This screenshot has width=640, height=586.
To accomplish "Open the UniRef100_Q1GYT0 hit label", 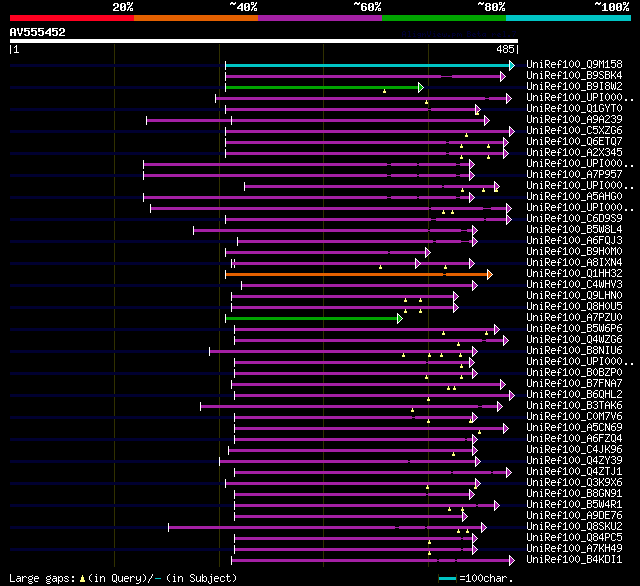I will tap(574, 109).
